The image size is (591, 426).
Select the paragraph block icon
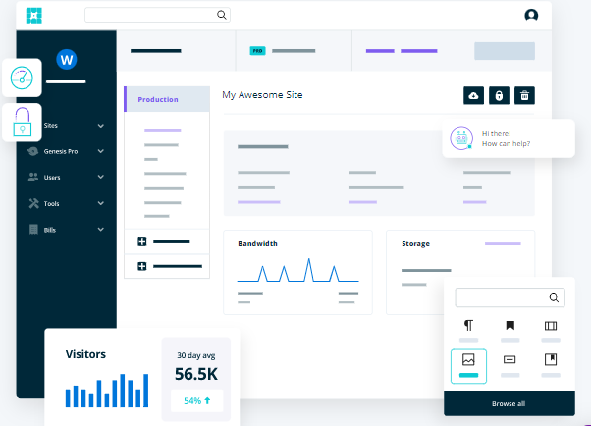click(468, 325)
